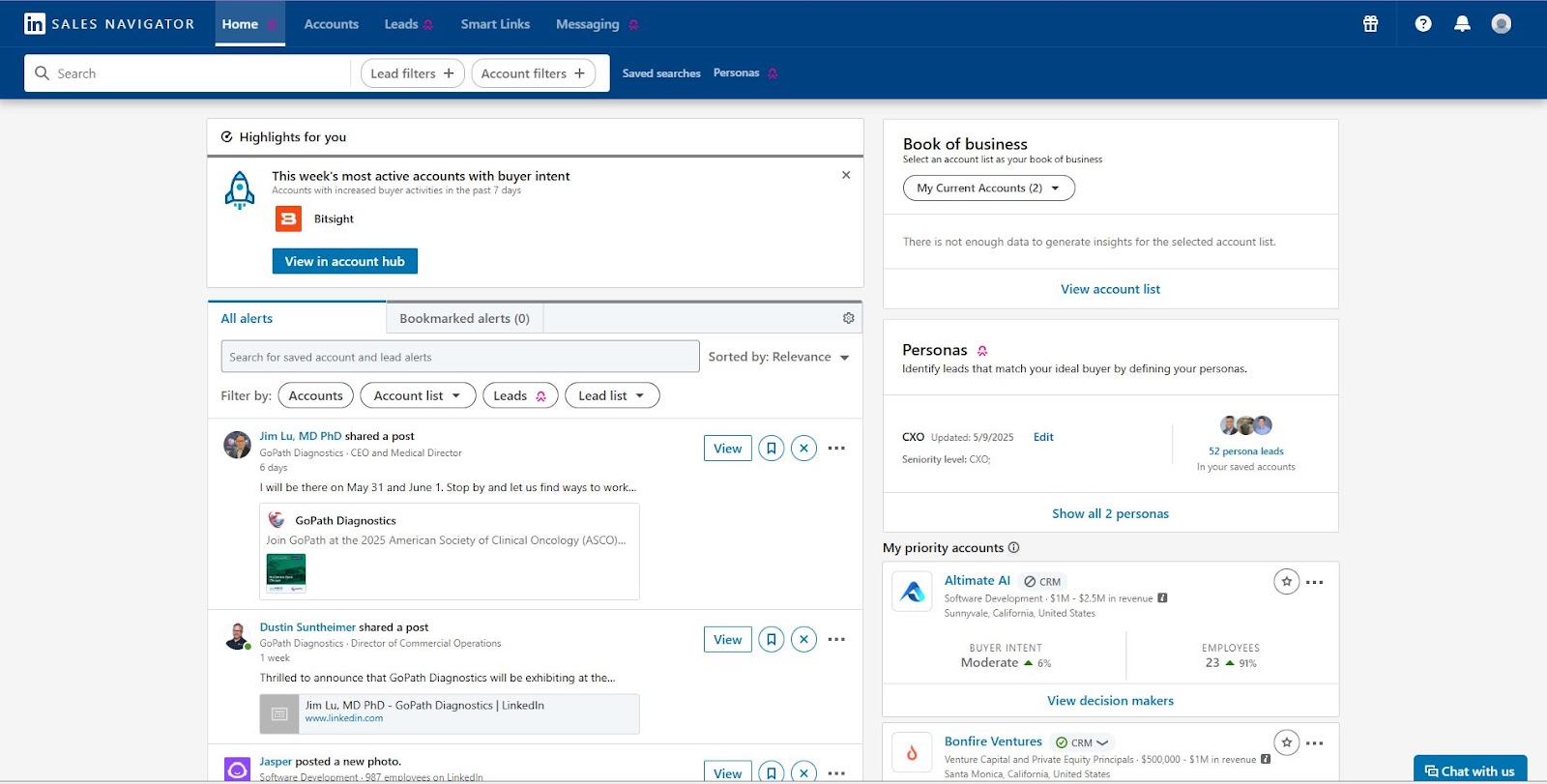Open the gift rewards icon in header

(1370, 24)
